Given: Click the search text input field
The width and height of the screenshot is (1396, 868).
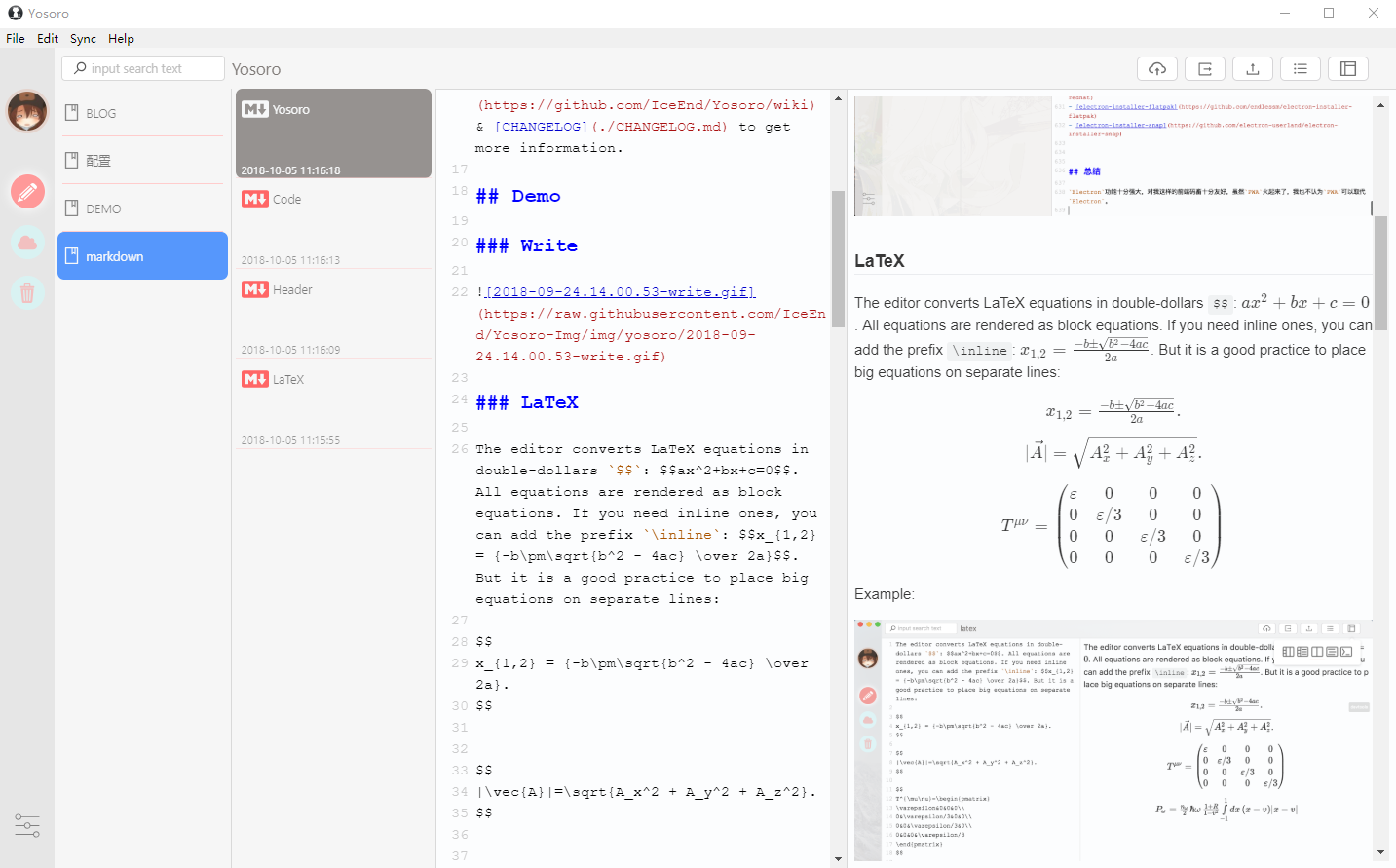Looking at the screenshot, I should [x=143, y=68].
